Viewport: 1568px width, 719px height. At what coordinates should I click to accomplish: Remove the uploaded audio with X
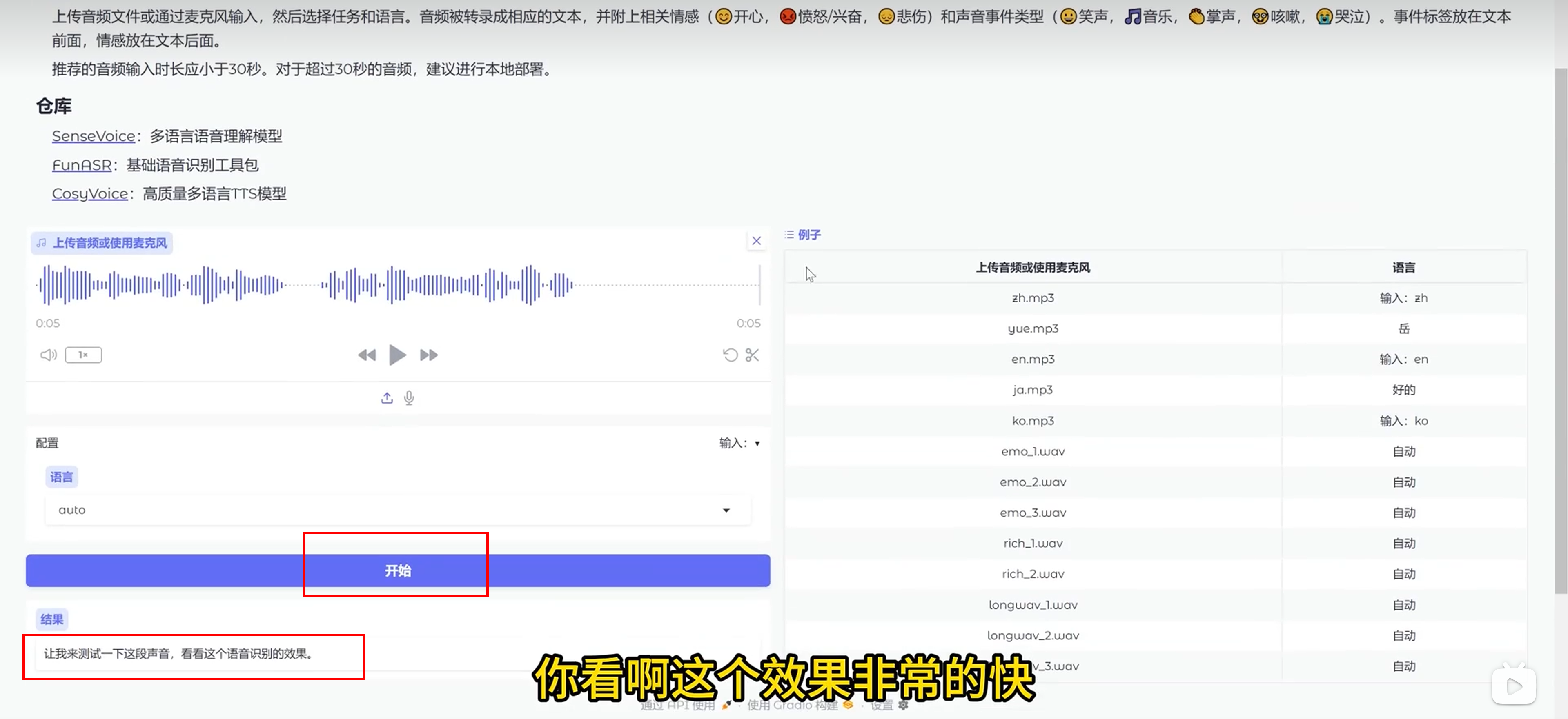coord(756,241)
